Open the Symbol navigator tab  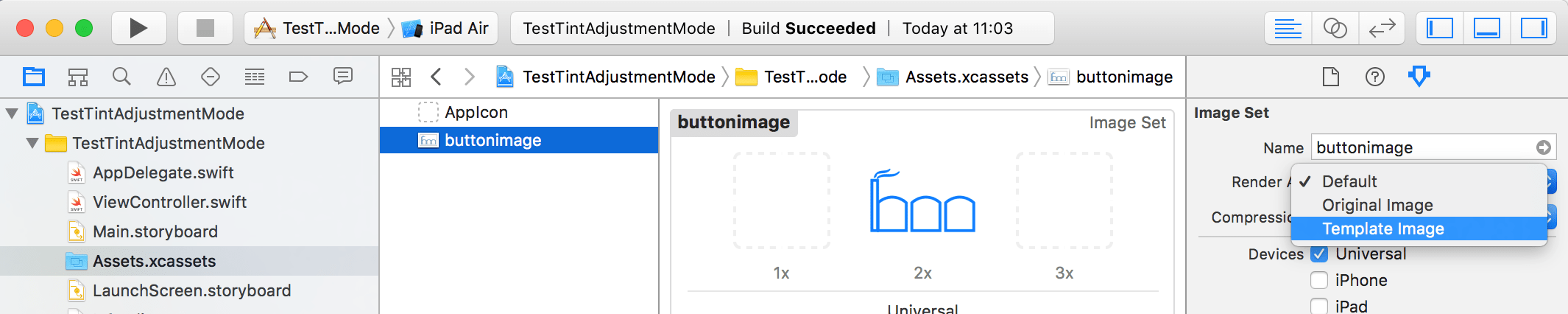click(78, 77)
